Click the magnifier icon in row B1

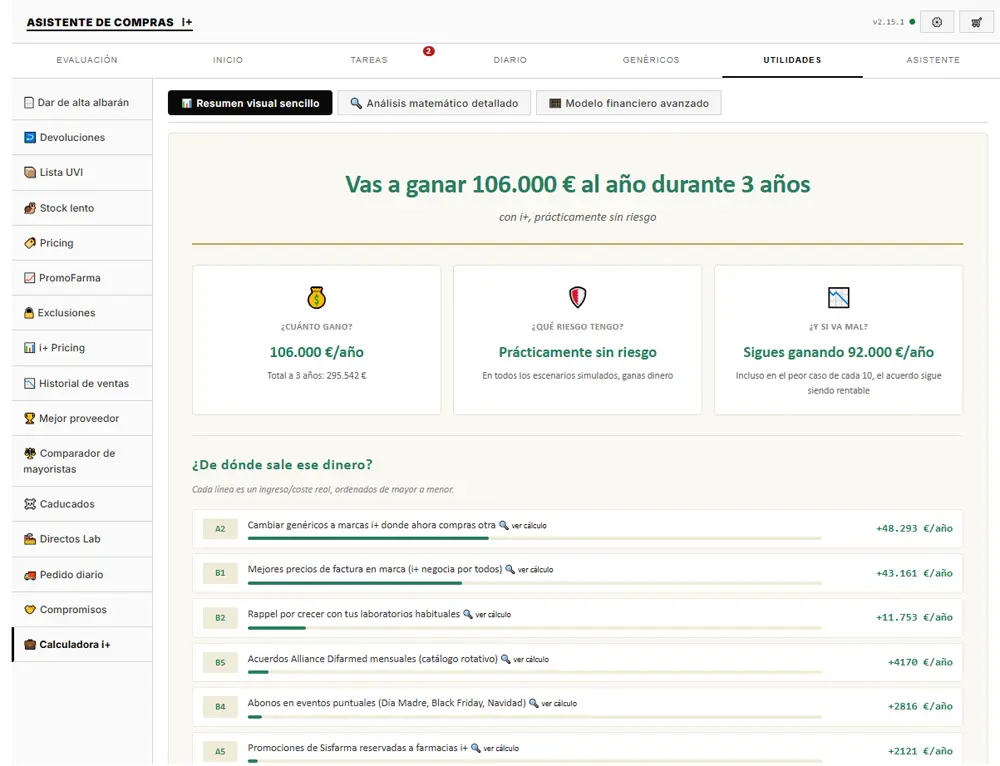click(x=510, y=570)
